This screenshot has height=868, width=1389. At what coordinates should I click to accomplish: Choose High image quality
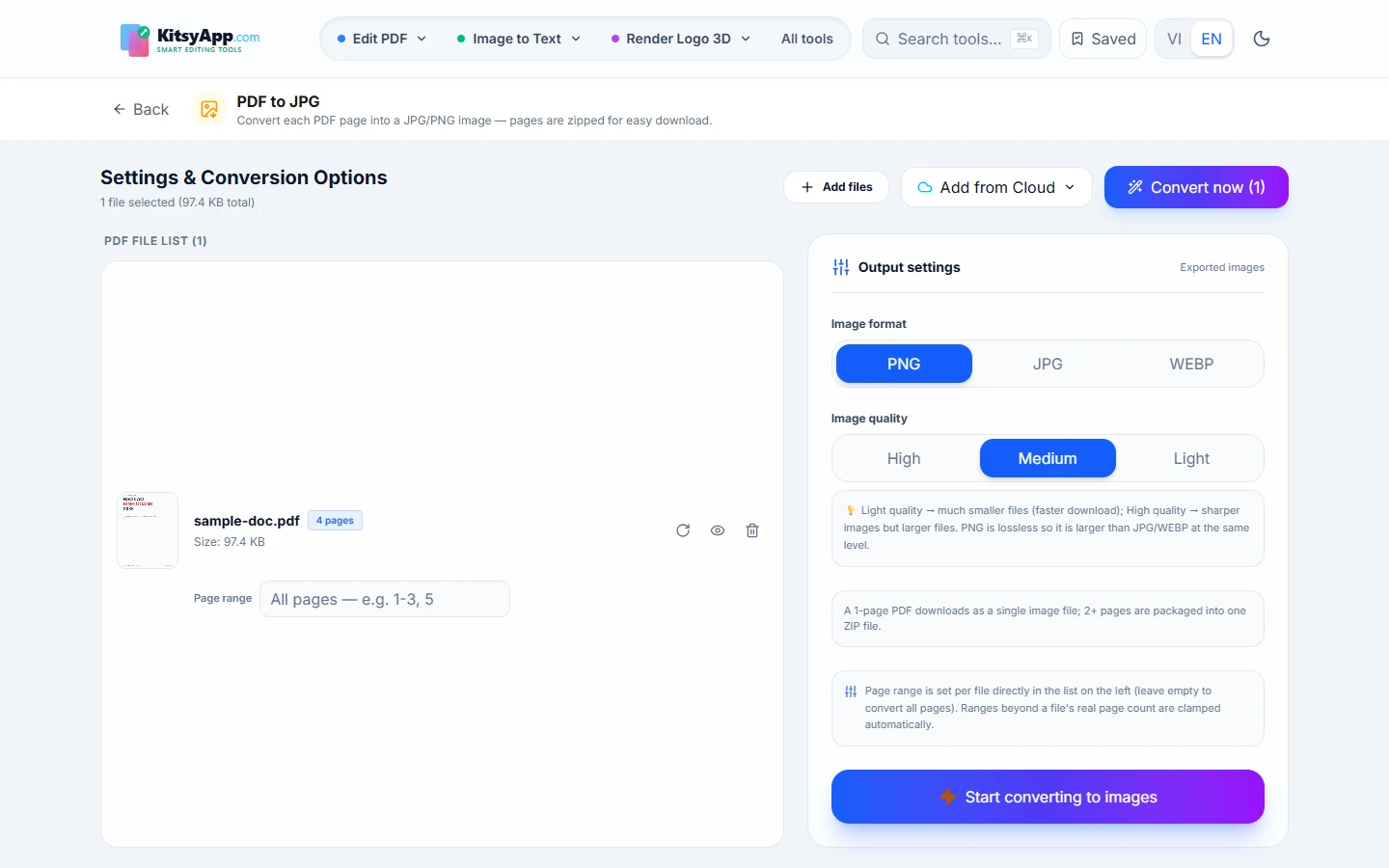click(904, 458)
